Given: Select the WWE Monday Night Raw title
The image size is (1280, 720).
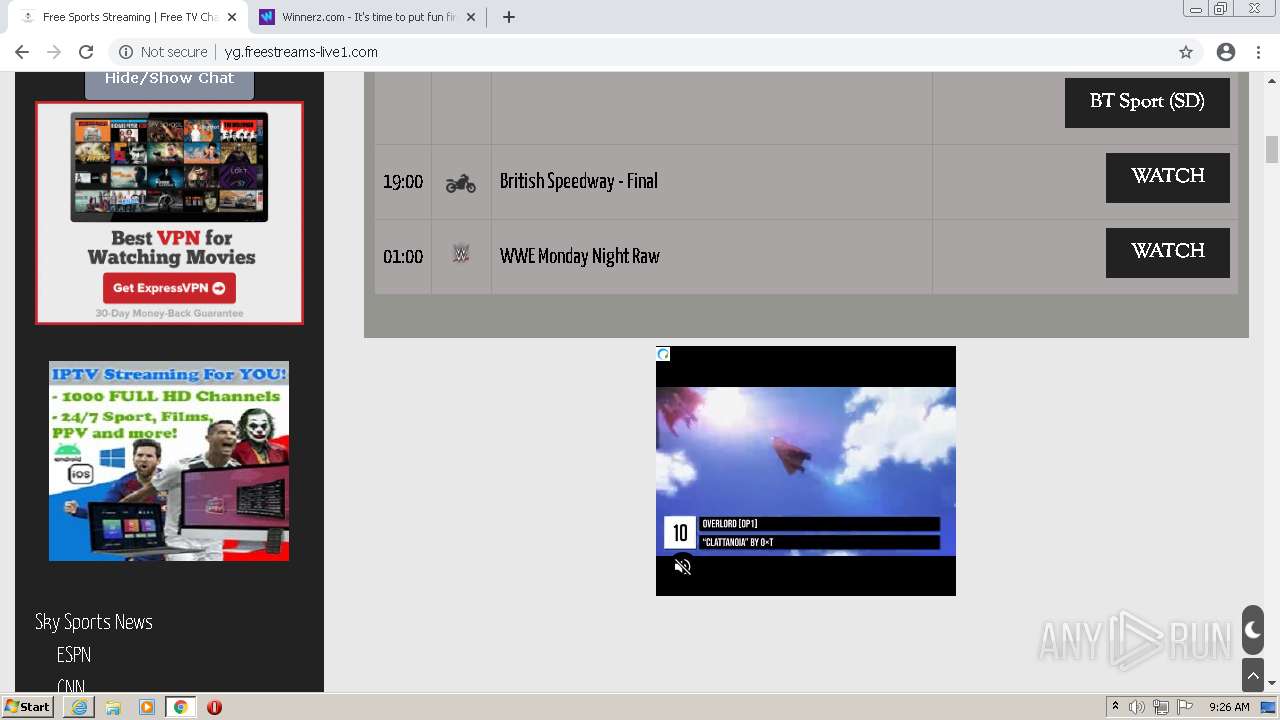Looking at the screenshot, I should (x=579, y=256).
